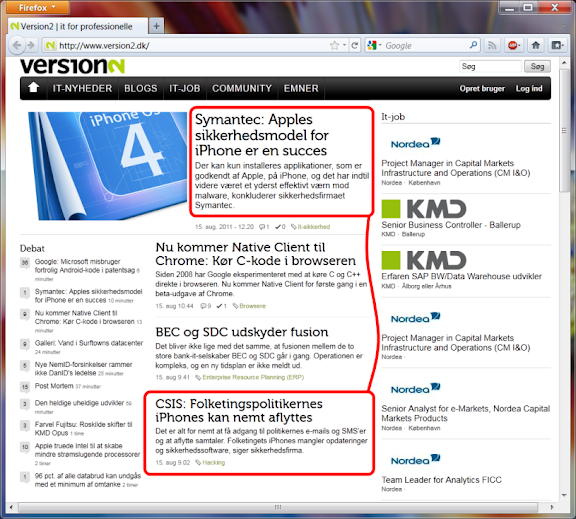
Task: Open debate 96 pct. af alle databrud
Action: point(88,480)
